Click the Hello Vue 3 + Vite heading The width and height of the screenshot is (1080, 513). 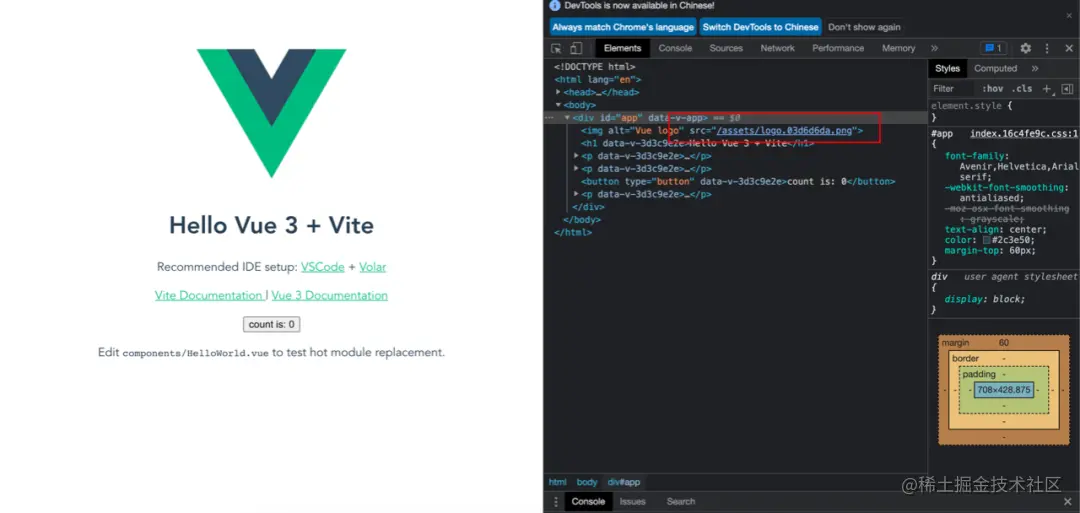271,225
